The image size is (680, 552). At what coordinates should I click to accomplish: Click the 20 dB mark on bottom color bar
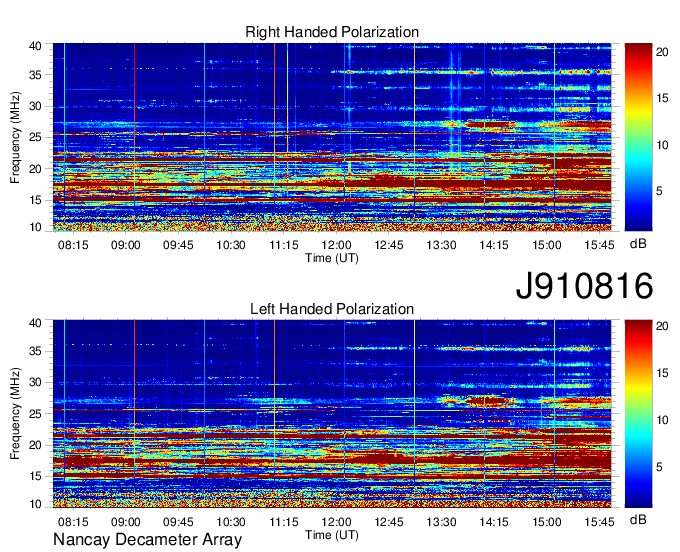[x=662, y=326]
